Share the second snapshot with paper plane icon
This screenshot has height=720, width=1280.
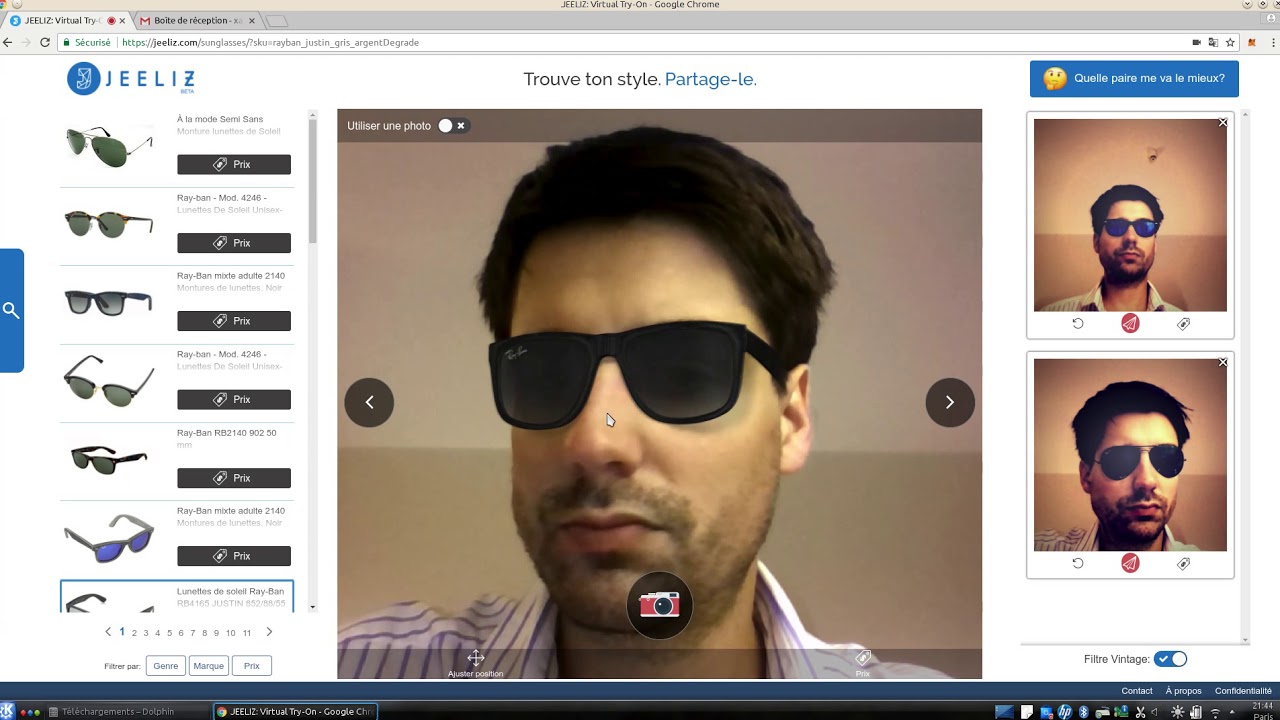[1130, 564]
